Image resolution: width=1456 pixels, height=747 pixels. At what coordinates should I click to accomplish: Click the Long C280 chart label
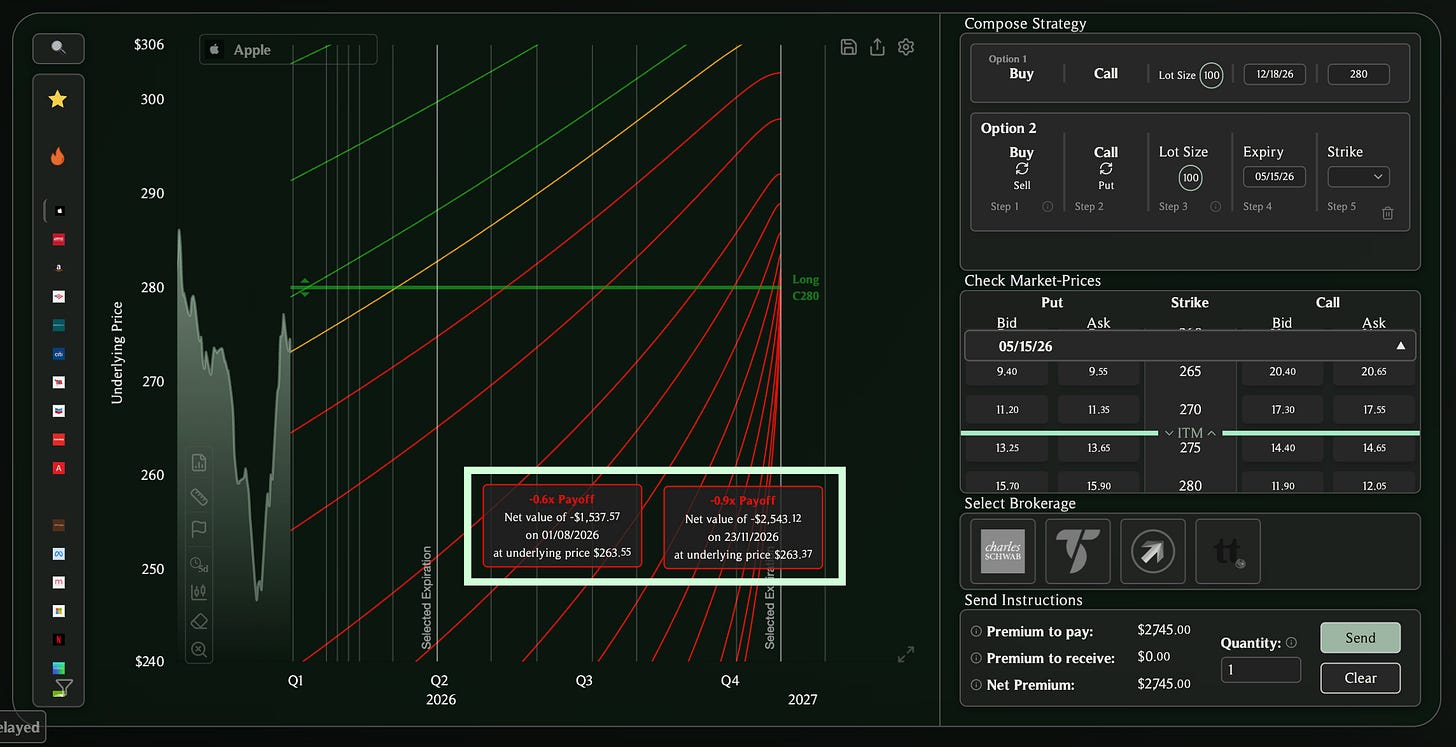click(x=806, y=288)
